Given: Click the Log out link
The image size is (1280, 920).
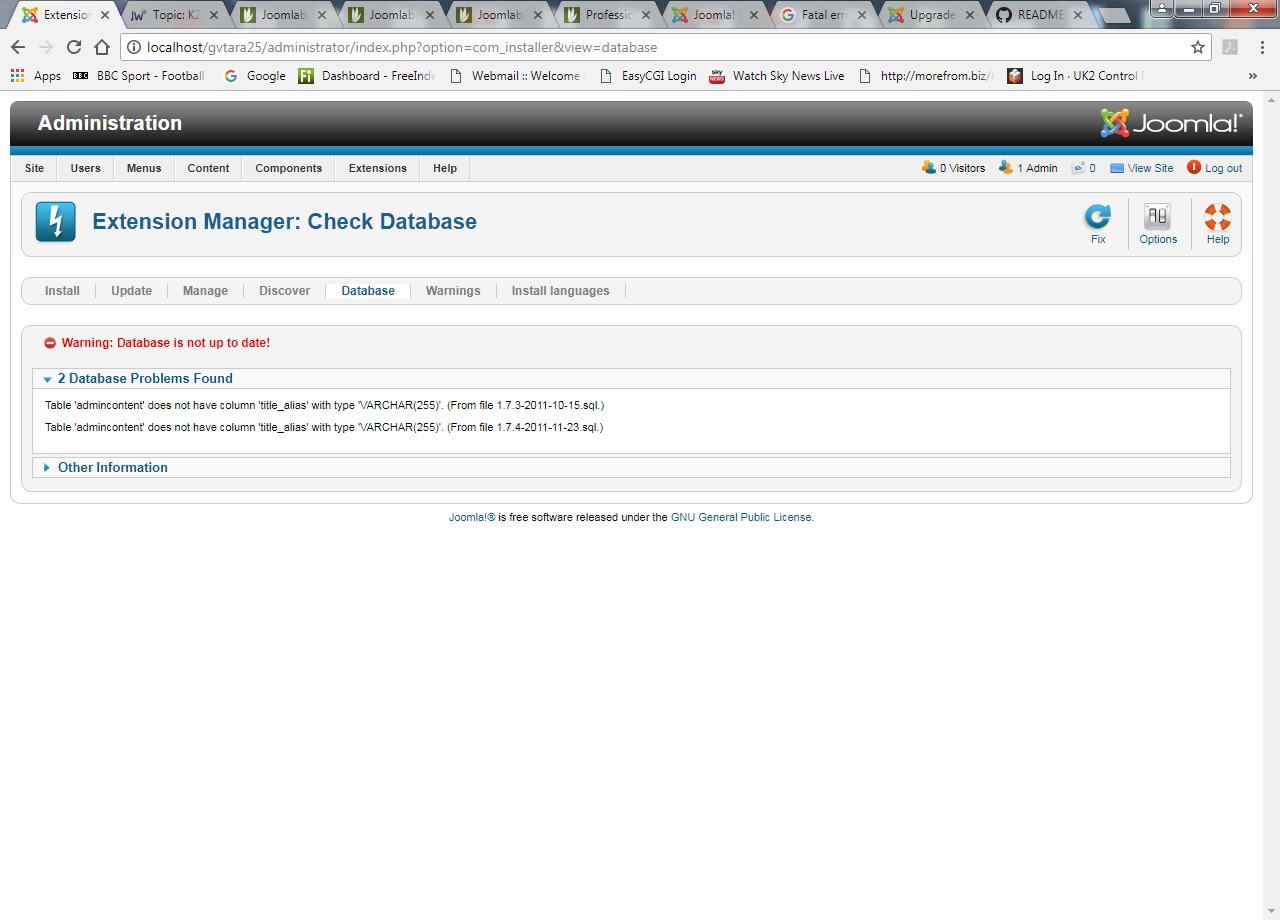Looking at the screenshot, I should click(x=1214, y=168).
